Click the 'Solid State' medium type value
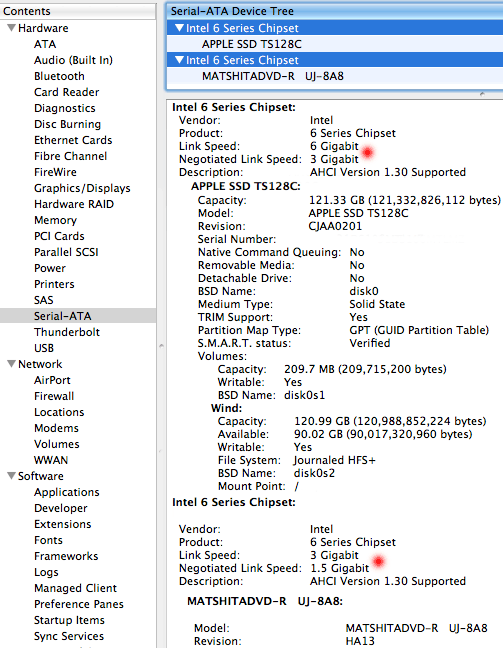Viewport: 503px width, 648px height. [377, 304]
